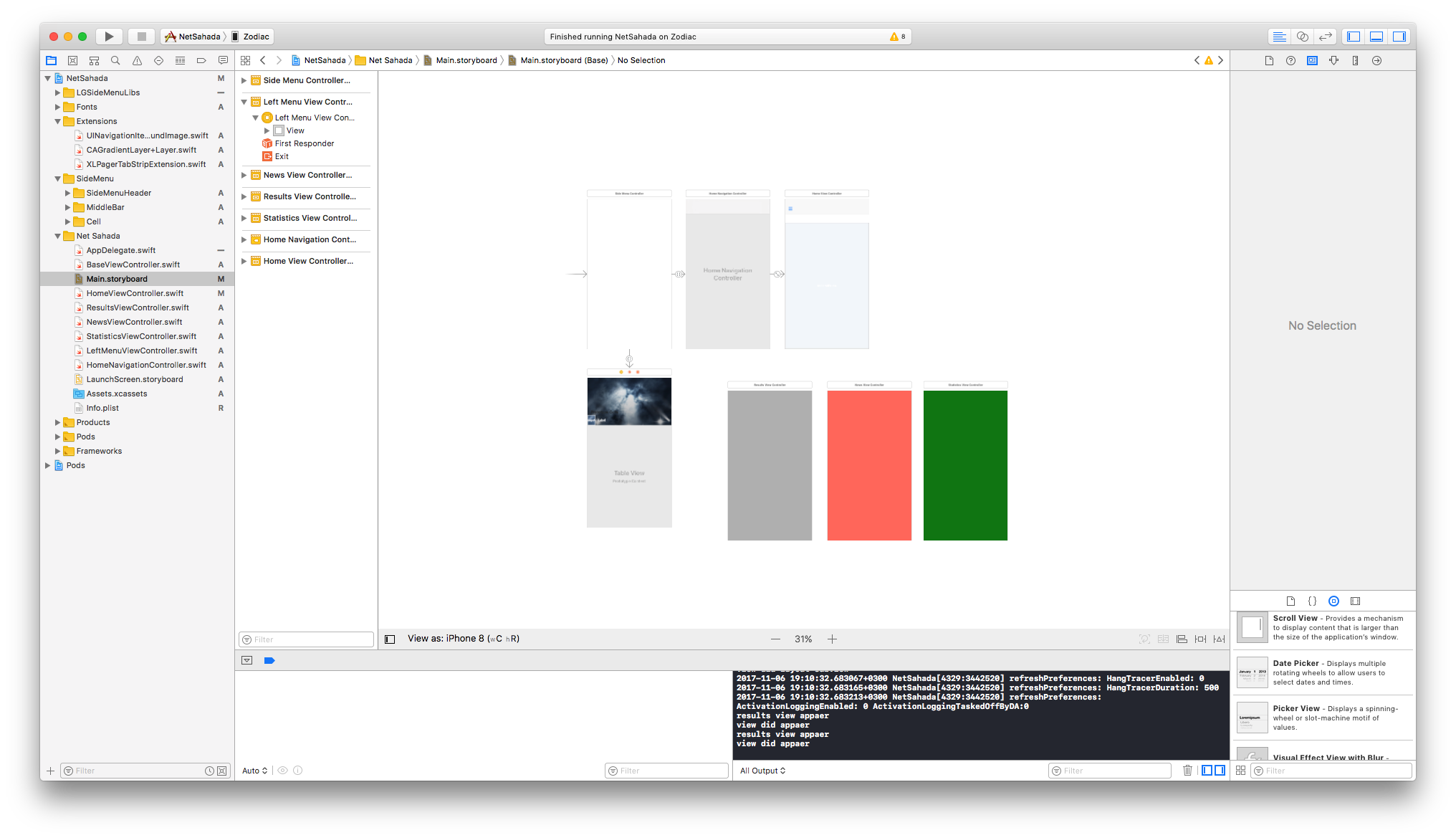
Task: Stop the running app
Action: point(141,37)
